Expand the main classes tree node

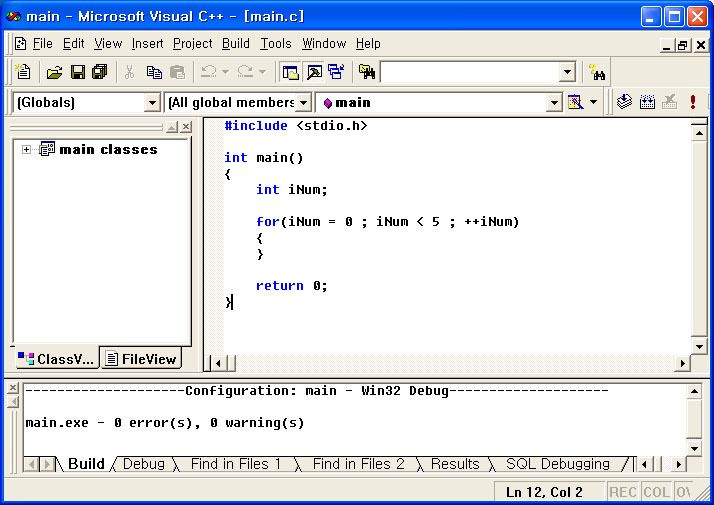pyautogui.click(x=26, y=149)
